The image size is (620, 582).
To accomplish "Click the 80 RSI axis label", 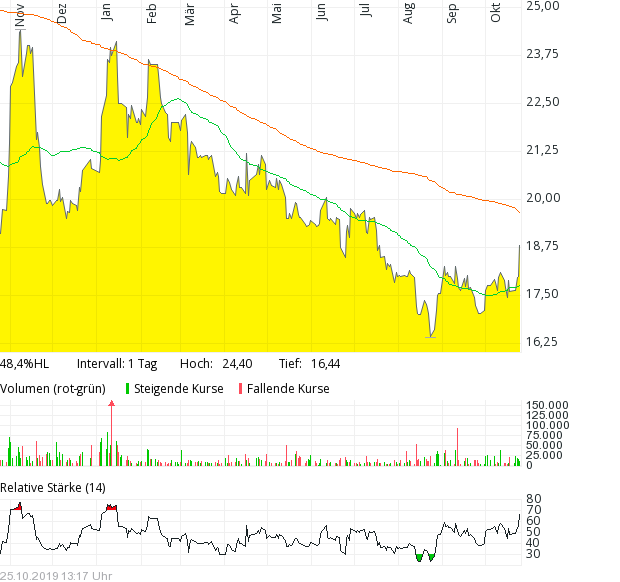I will point(533,499).
